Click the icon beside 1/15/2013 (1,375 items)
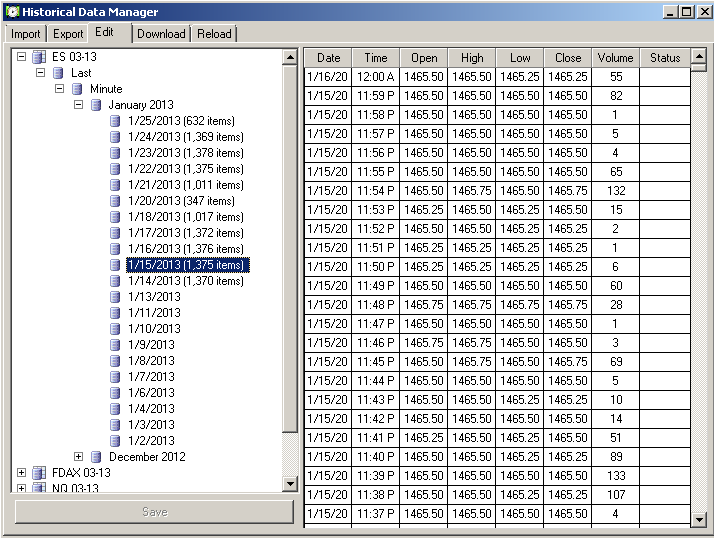The width and height of the screenshot is (714, 538). coord(116,265)
